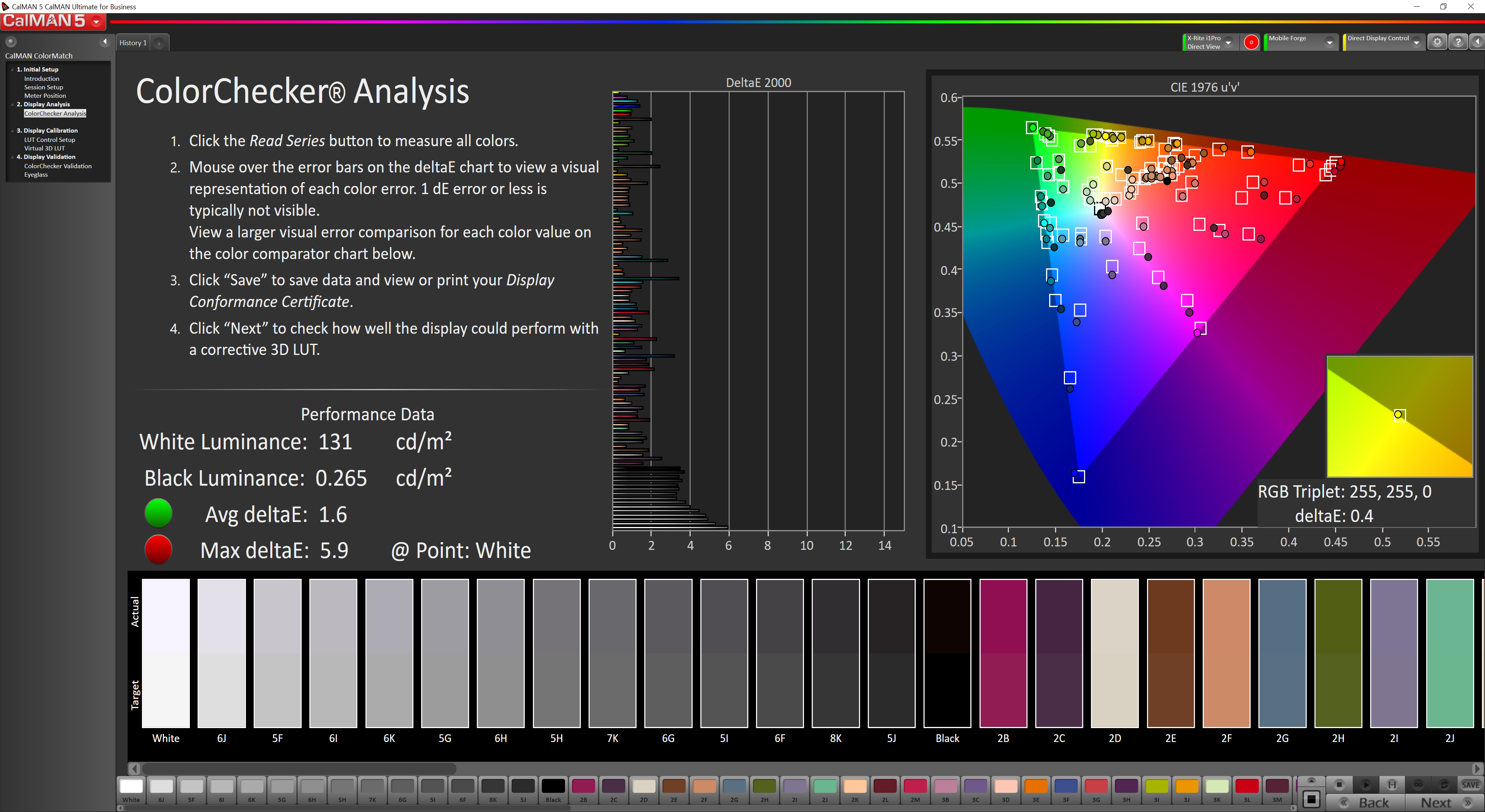Toggle the refresh loop icon

click(1444, 784)
